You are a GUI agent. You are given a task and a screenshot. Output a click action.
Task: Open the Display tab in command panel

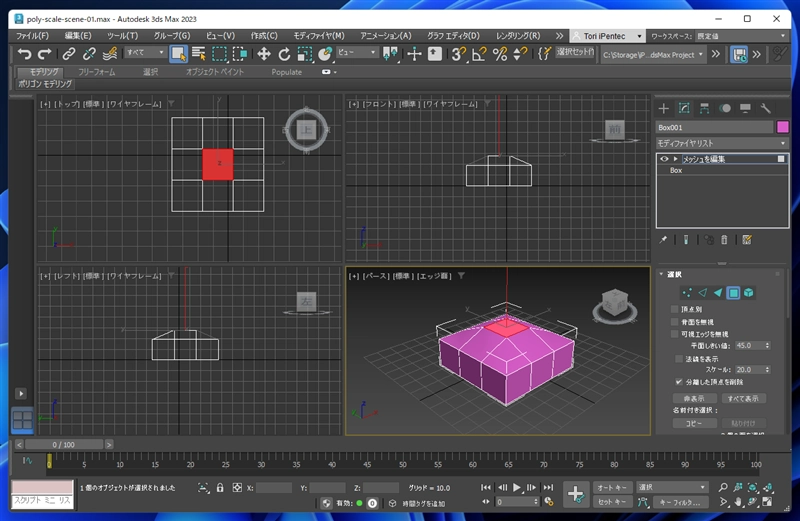[x=745, y=108]
